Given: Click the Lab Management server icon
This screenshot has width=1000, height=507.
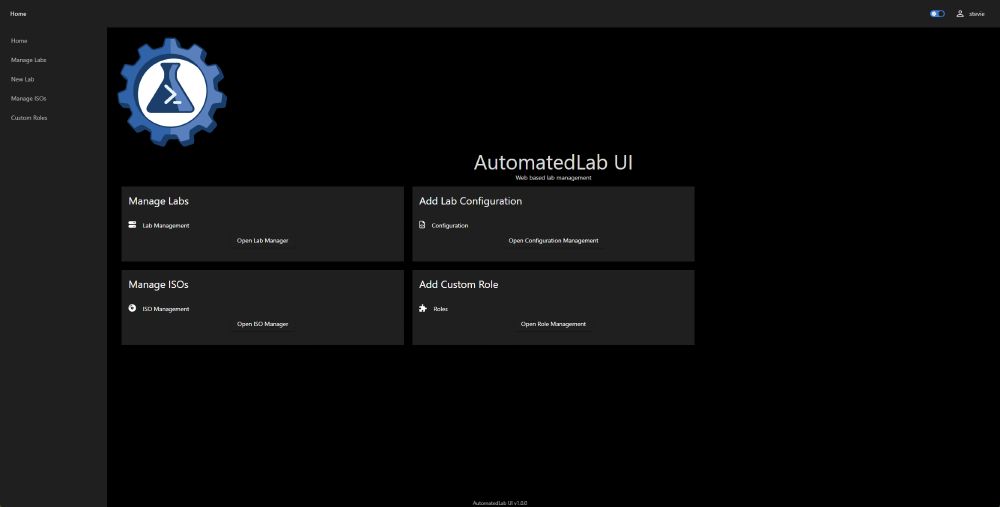Looking at the screenshot, I should pyautogui.click(x=132, y=224).
